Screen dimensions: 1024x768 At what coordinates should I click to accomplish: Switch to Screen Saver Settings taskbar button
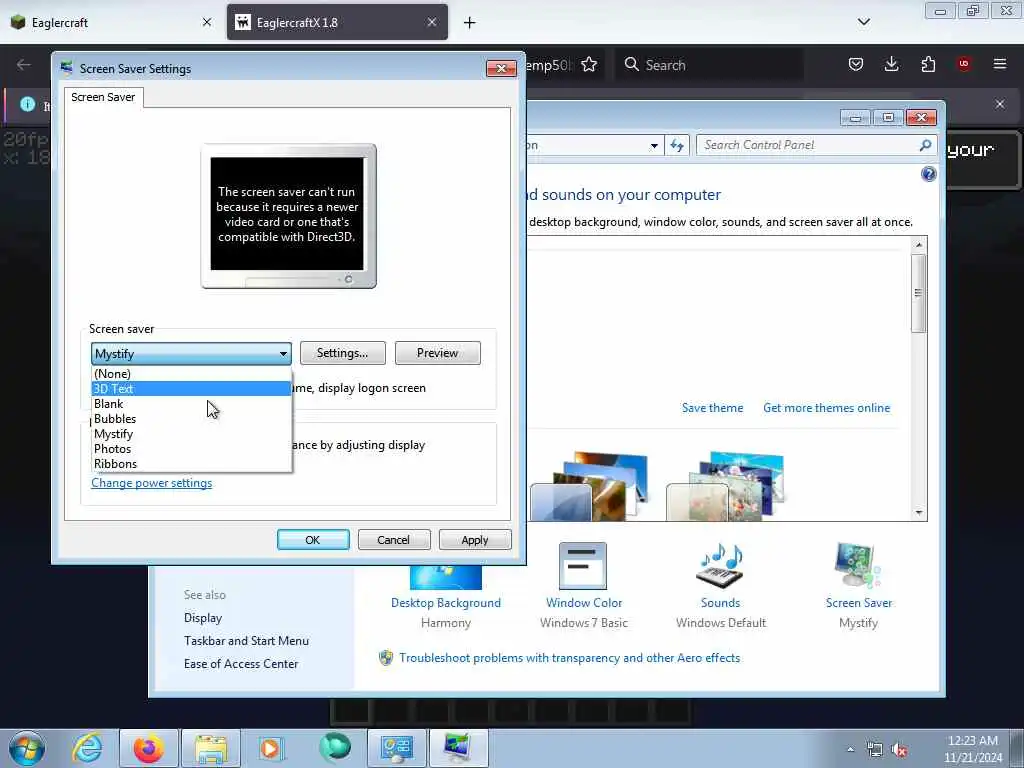(458, 748)
